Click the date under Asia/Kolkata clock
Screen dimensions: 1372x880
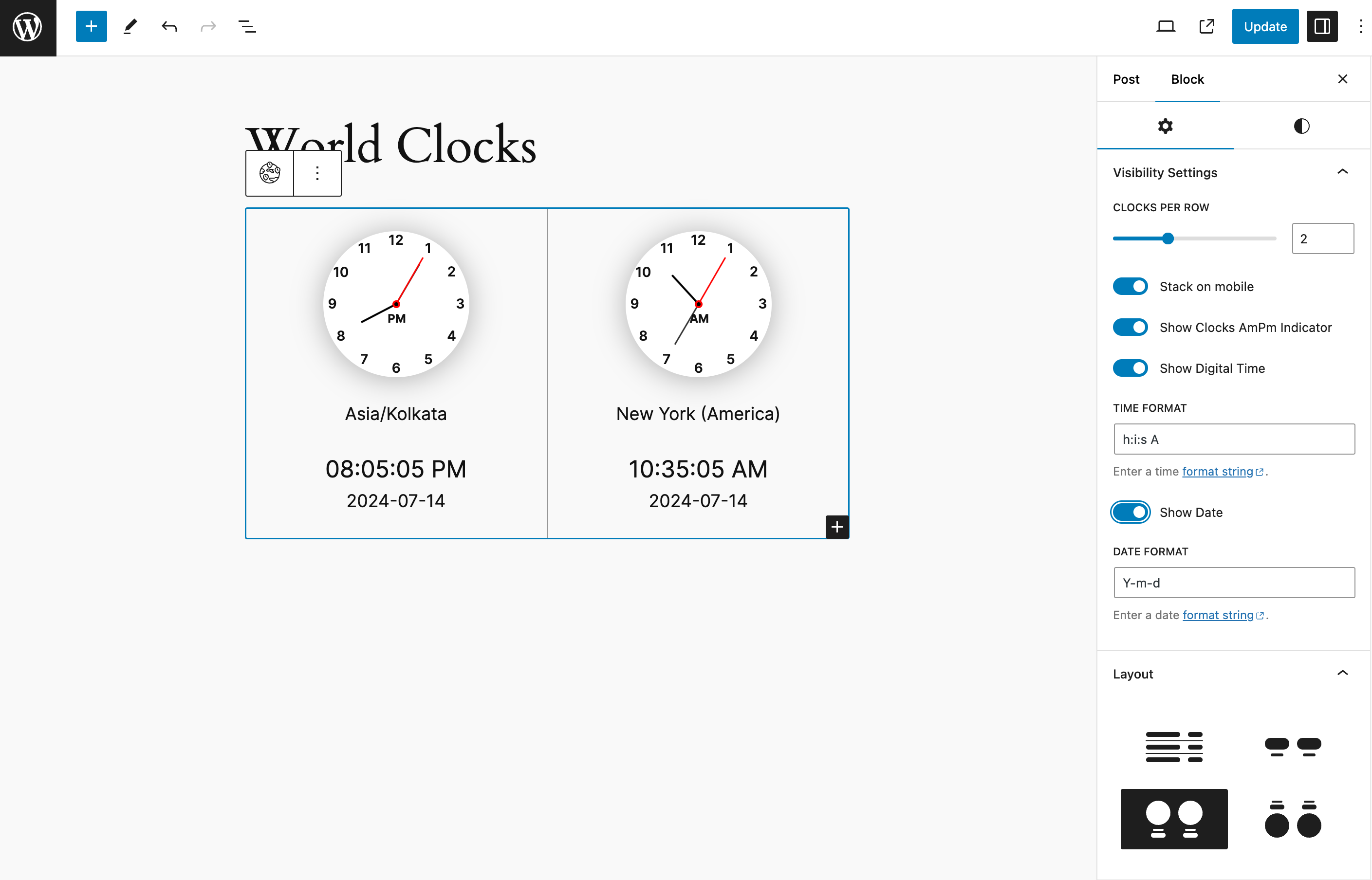(x=396, y=500)
